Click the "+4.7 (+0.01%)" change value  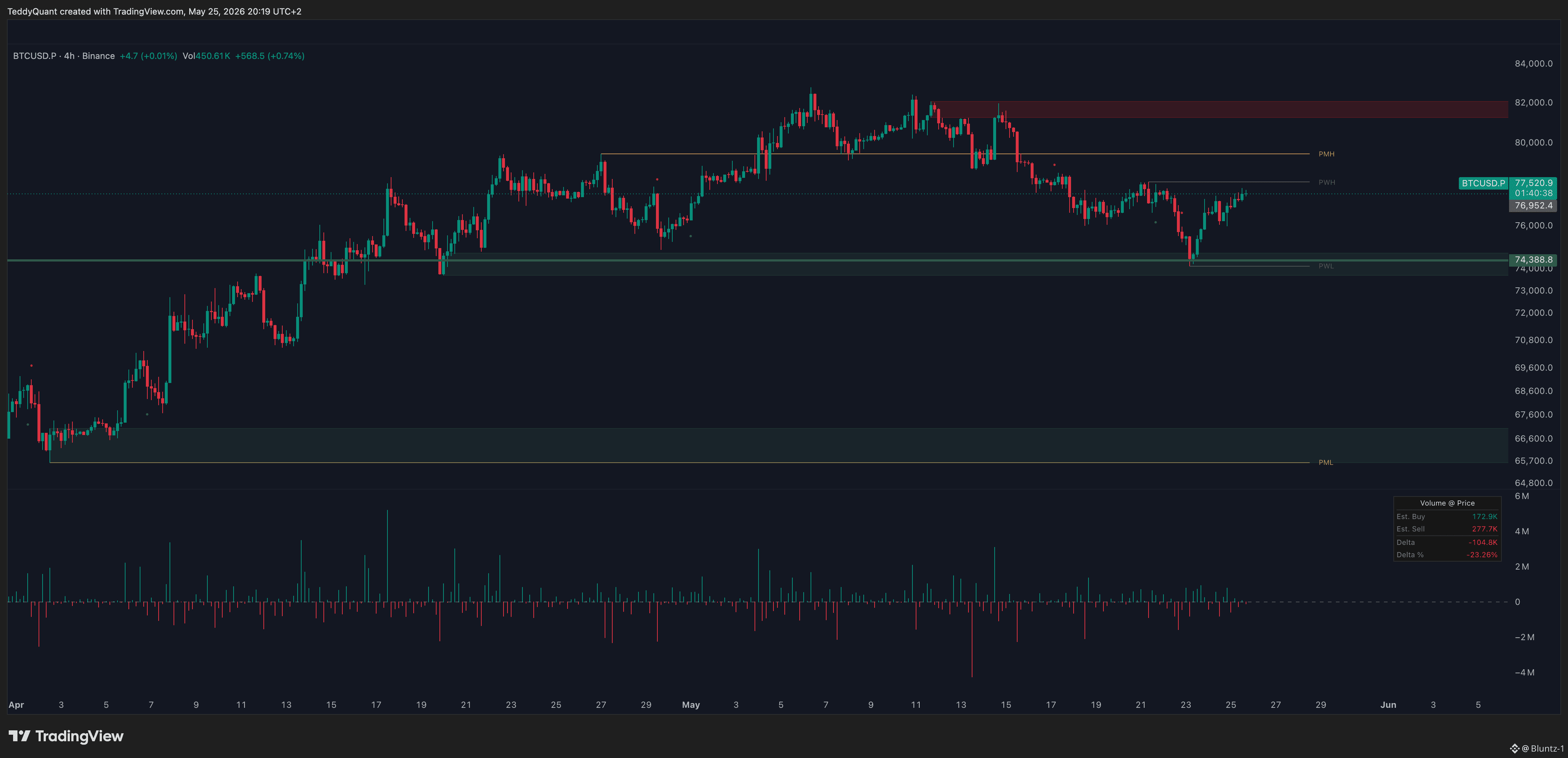click(x=148, y=56)
